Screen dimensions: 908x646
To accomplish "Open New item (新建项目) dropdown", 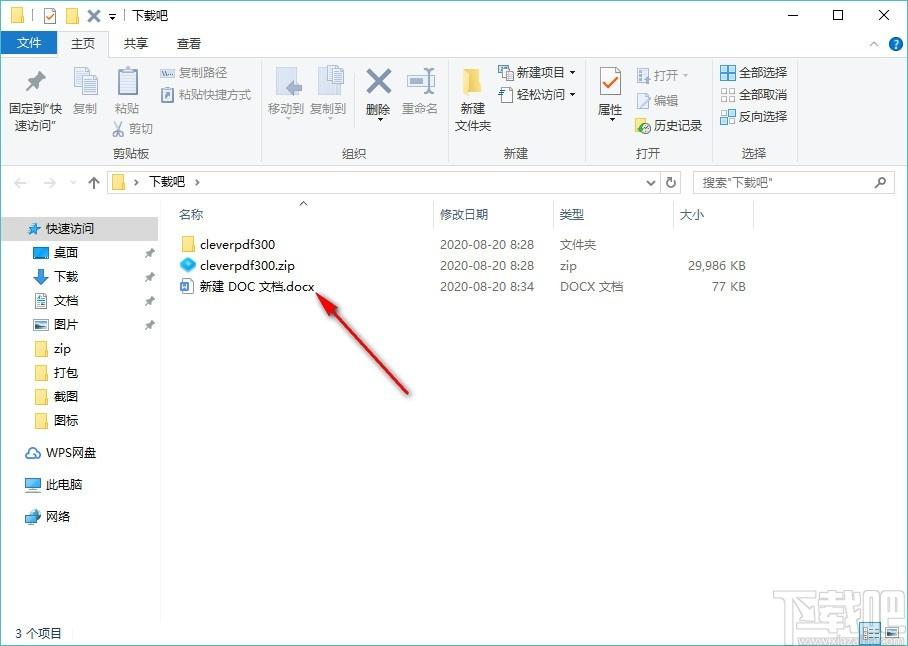I will click(537, 73).
